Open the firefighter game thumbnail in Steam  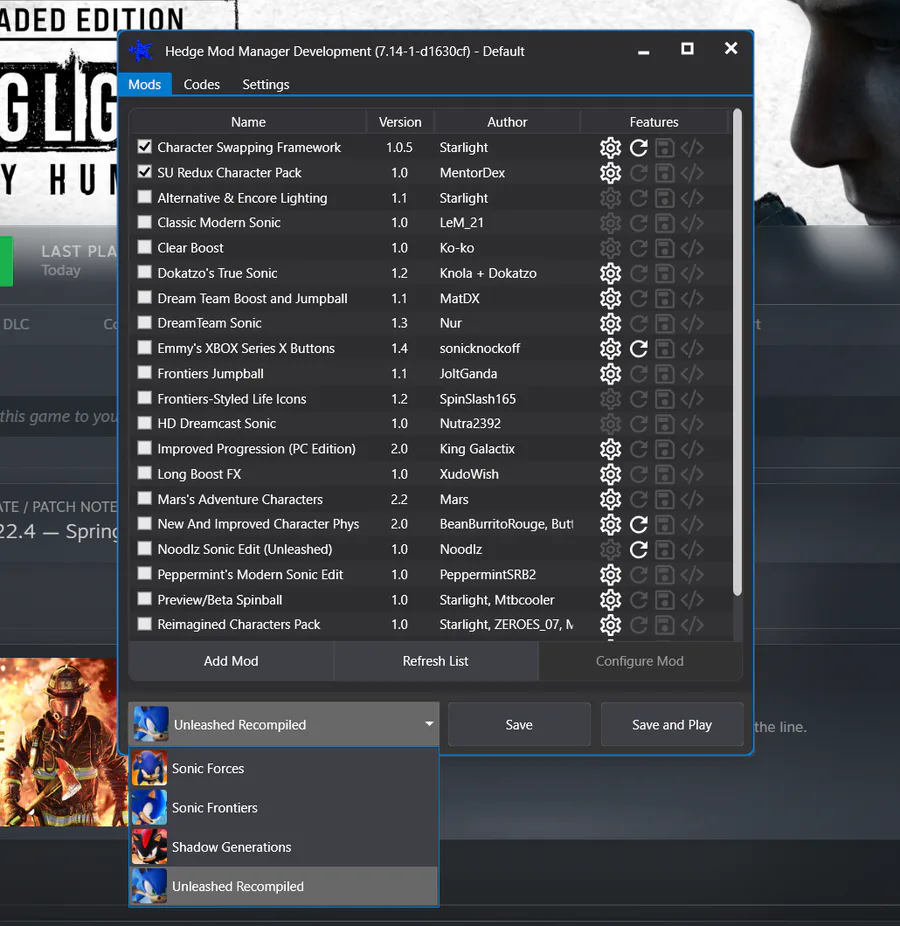pyautogui.click(x=63, y=742)
